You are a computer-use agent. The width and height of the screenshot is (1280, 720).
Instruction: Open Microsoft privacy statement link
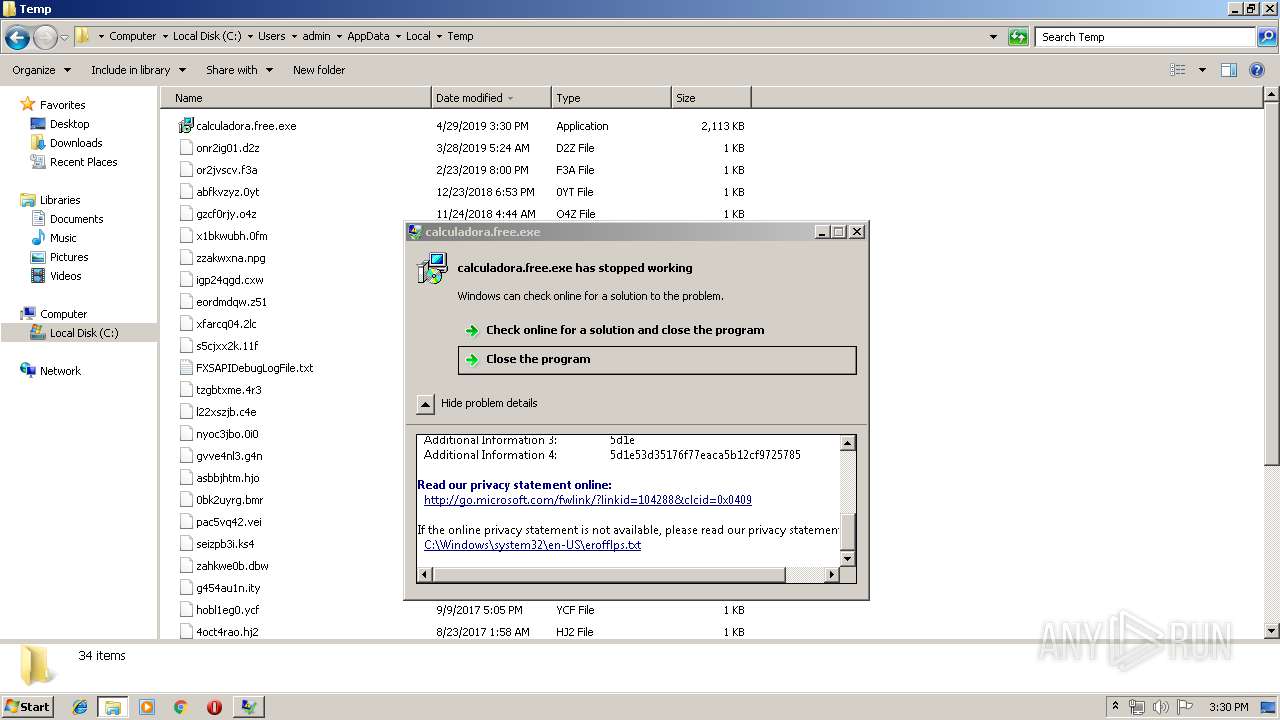coord(587,500)
